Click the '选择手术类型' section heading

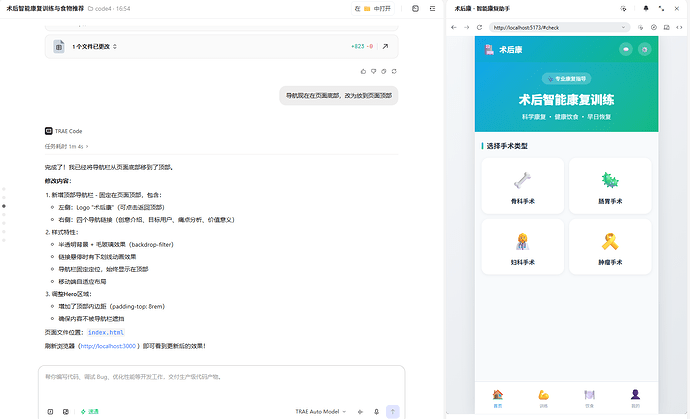(507, 146)
